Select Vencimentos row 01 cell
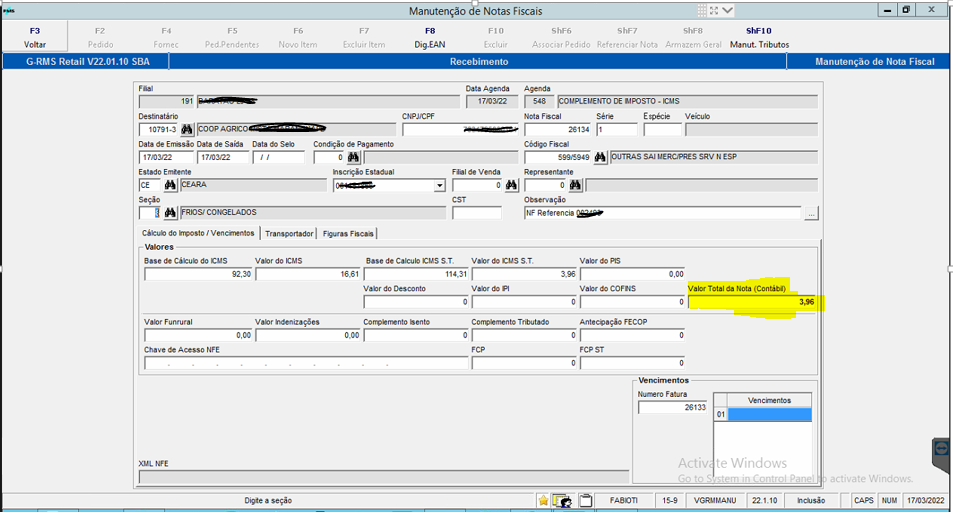The height and width of the screenshot is (512, 953). (769, 415)
